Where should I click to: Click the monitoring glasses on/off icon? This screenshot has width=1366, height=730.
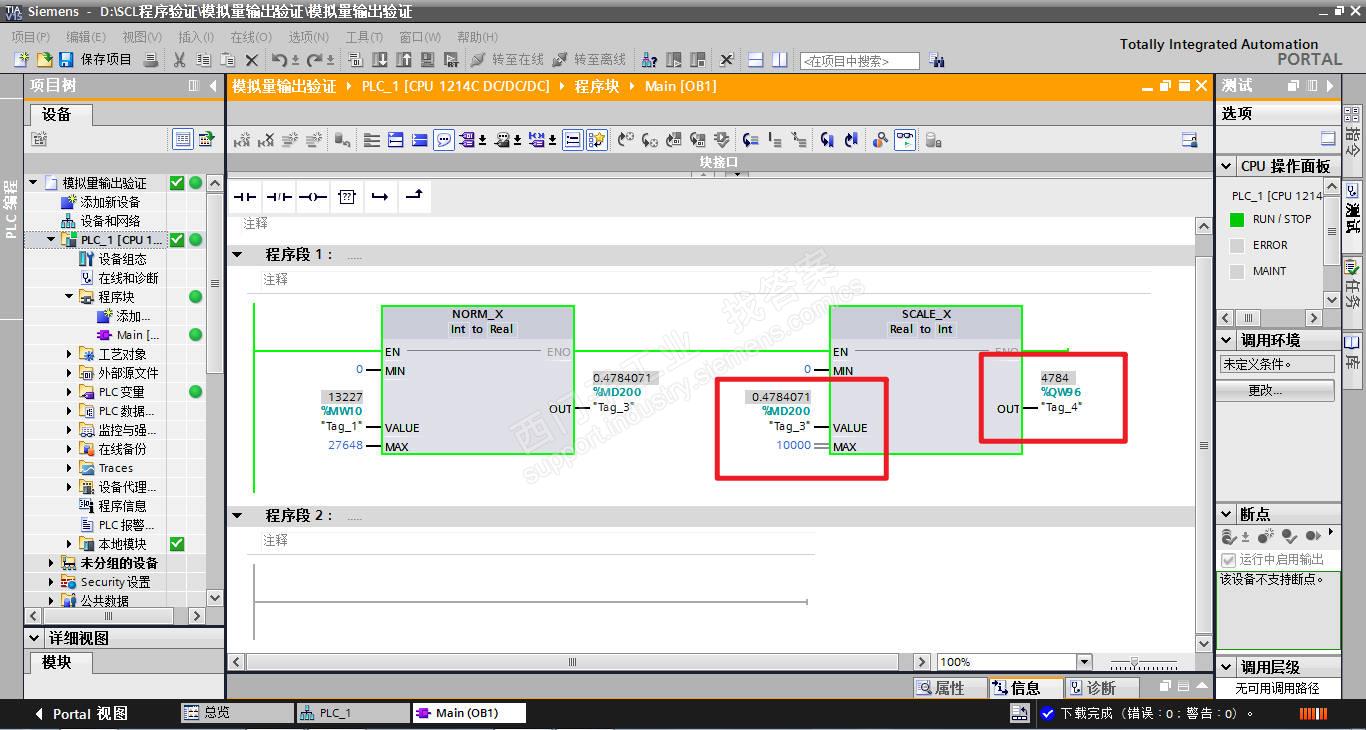905,140
